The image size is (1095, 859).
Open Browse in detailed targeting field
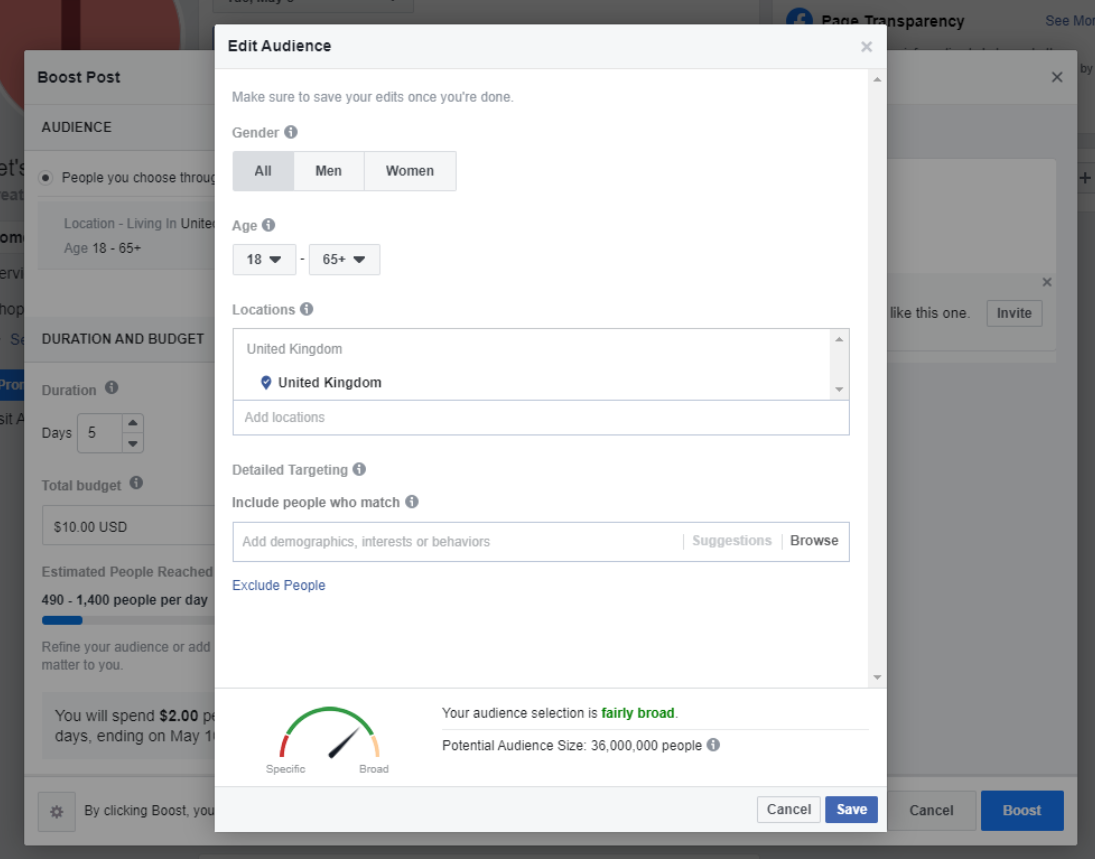coord(814,541)
